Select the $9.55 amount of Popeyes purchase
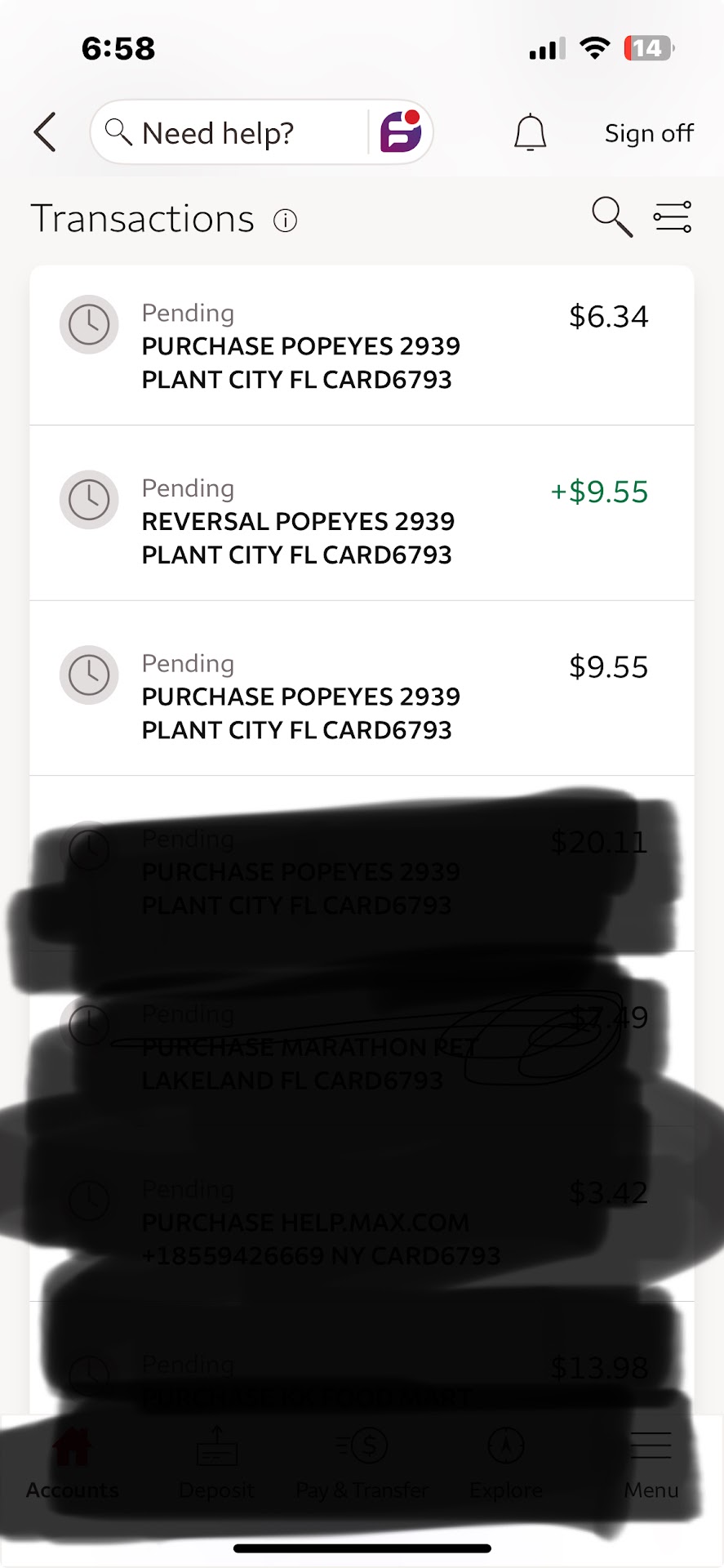Viewport: 724px width, 1568px height. (608, 667)
